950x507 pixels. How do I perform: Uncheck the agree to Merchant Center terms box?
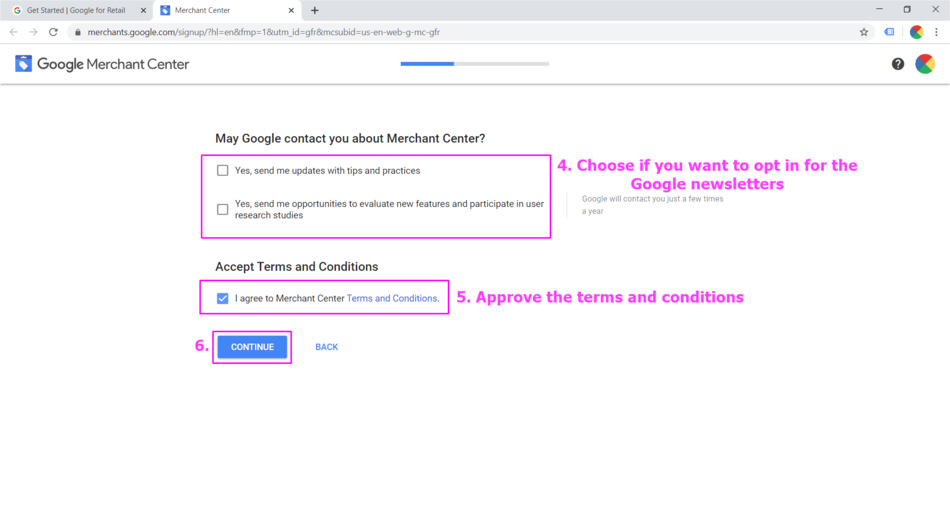[223, 298]
